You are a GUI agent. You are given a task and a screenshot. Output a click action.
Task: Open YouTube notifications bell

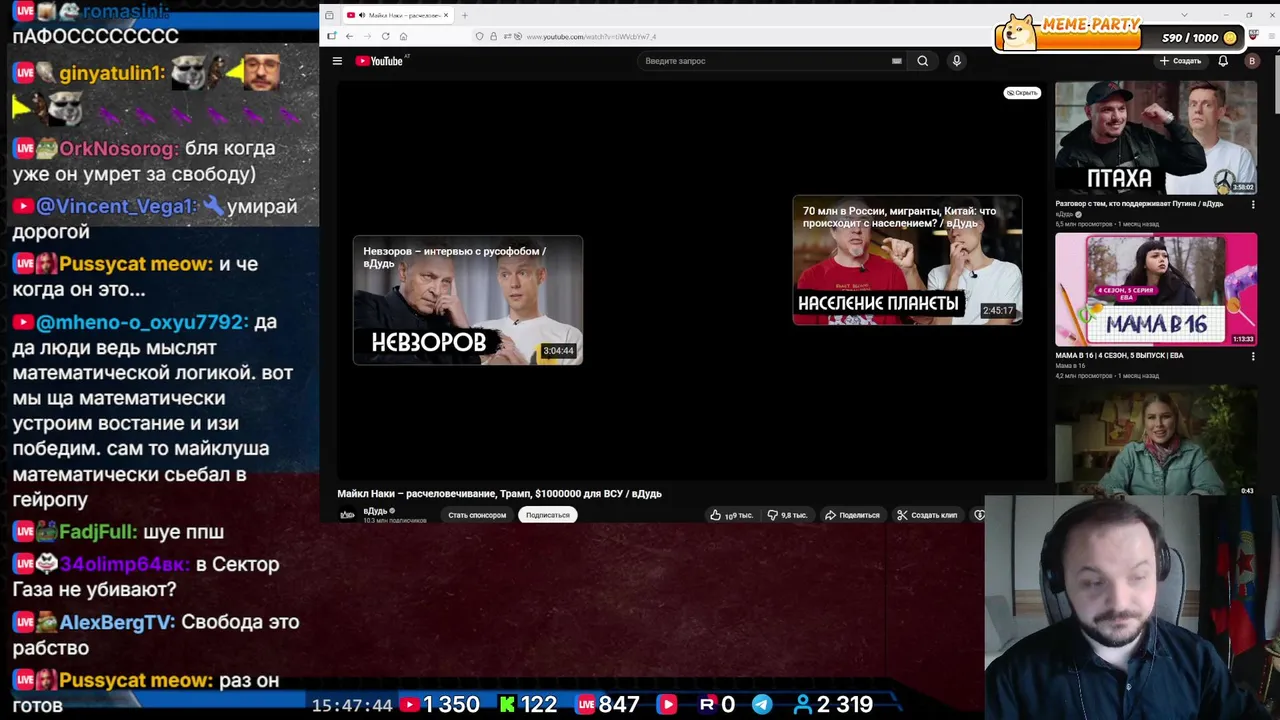point(1222,61)
